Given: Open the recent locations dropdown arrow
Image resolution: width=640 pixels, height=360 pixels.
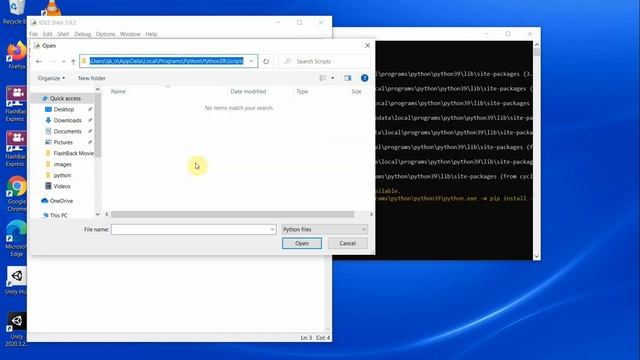Looking at the screenshot, I should click(x=64, y=62).
